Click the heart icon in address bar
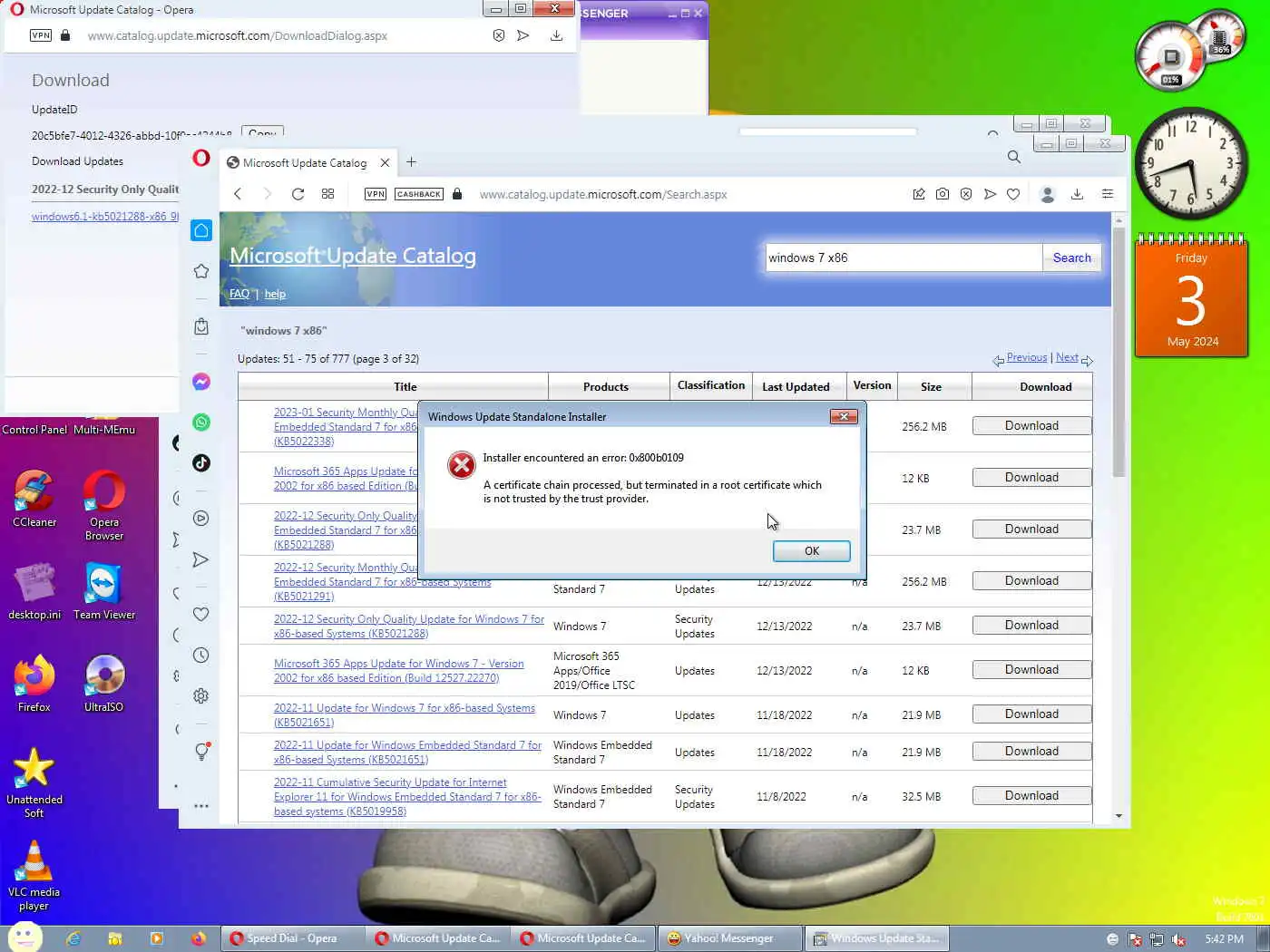1270x952 pixels. 1013,194
